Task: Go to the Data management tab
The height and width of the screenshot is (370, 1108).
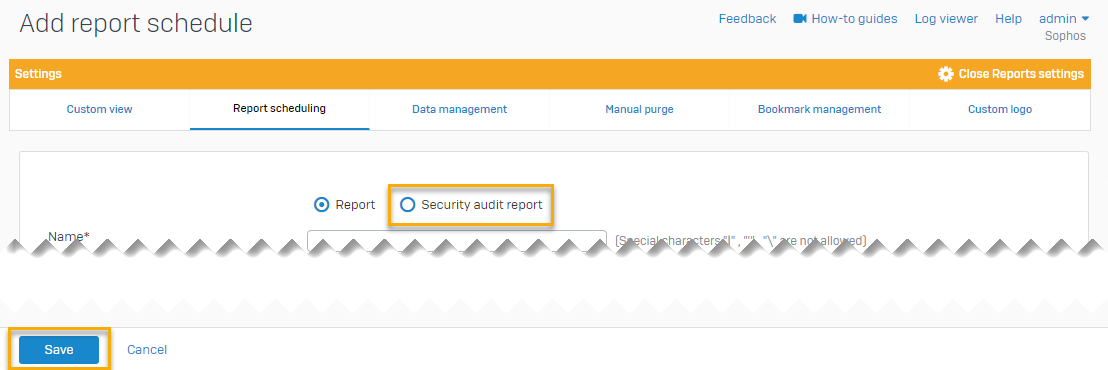Action: (459, 109)
